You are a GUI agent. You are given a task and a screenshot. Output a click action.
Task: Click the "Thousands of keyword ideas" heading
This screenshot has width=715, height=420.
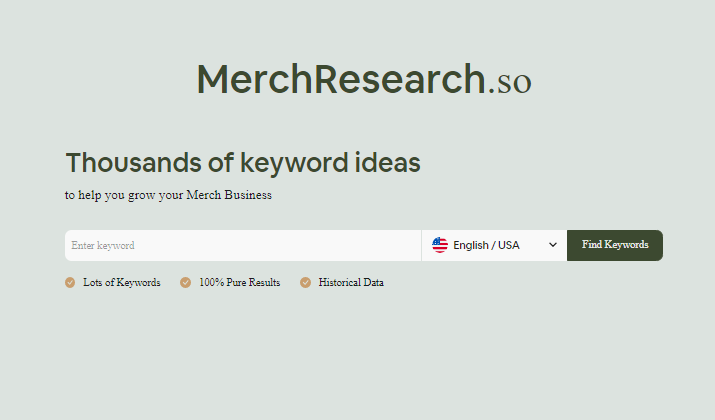243,164
